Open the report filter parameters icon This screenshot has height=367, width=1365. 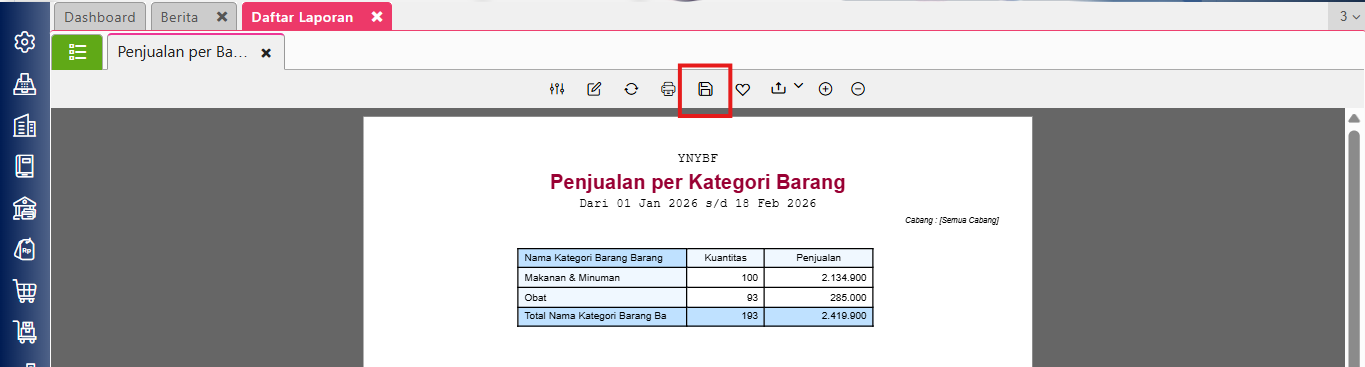[557, 89]
